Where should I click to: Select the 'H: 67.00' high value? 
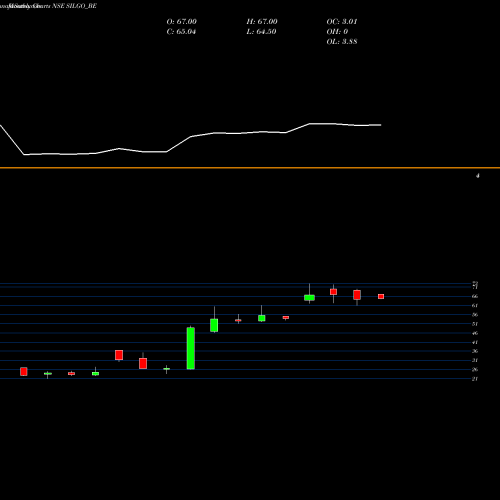(x=262, y=22)
